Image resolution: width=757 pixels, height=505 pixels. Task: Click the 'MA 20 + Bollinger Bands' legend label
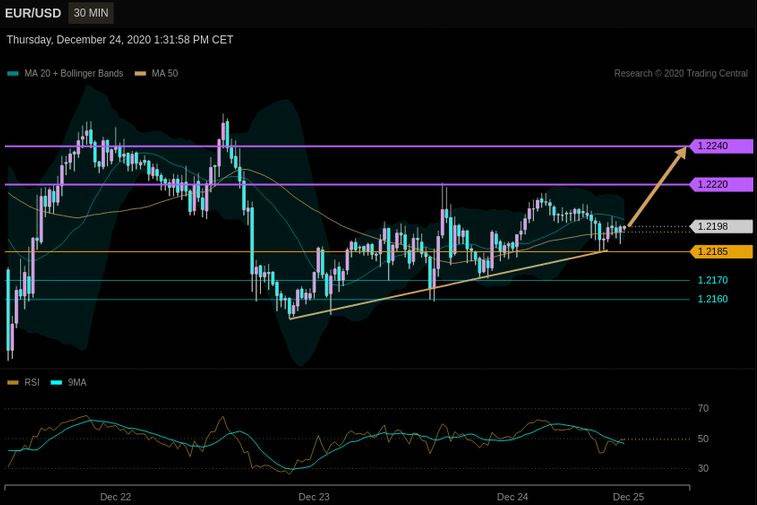(x=74, y=73)
